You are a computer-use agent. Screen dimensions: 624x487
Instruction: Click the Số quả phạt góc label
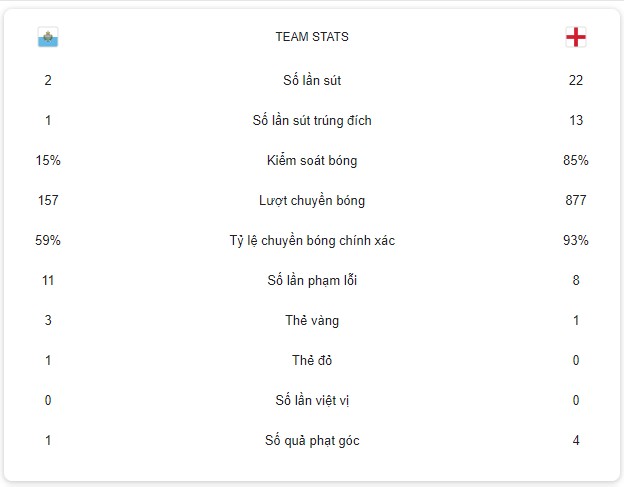pyautogui.click(x=312, y=440)
